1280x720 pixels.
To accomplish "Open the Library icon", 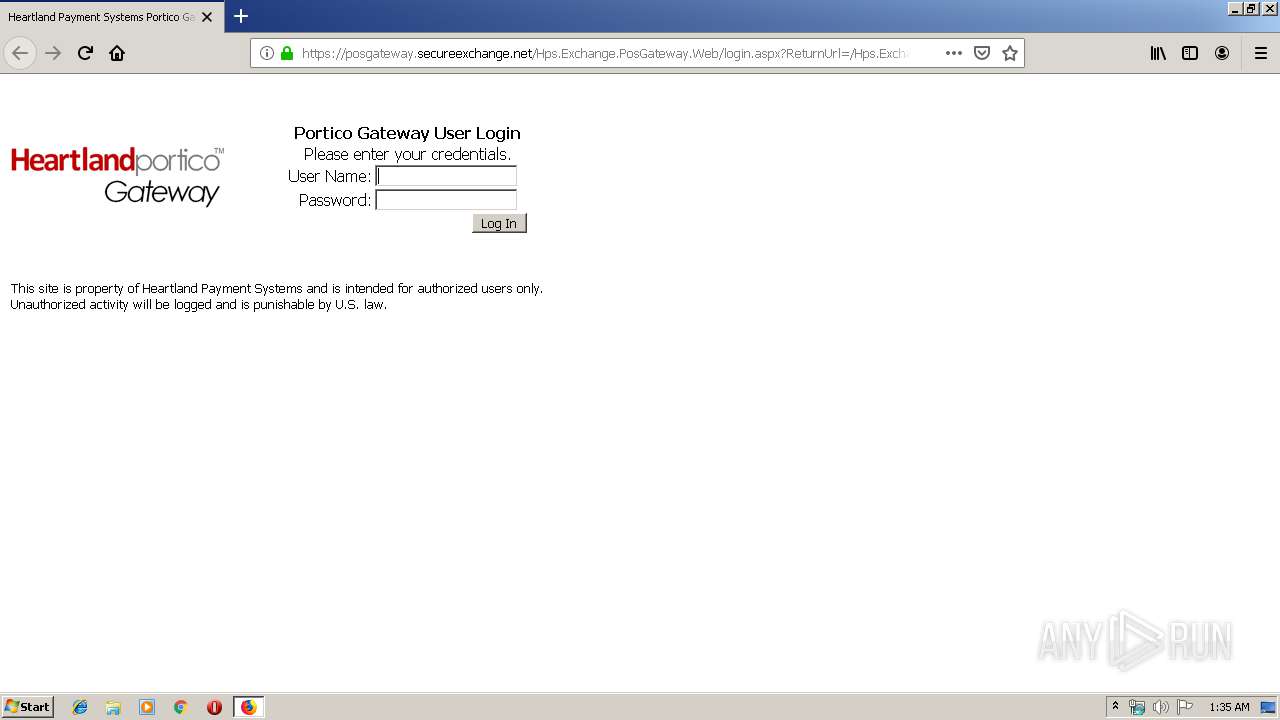I will tap(1158, 53).
